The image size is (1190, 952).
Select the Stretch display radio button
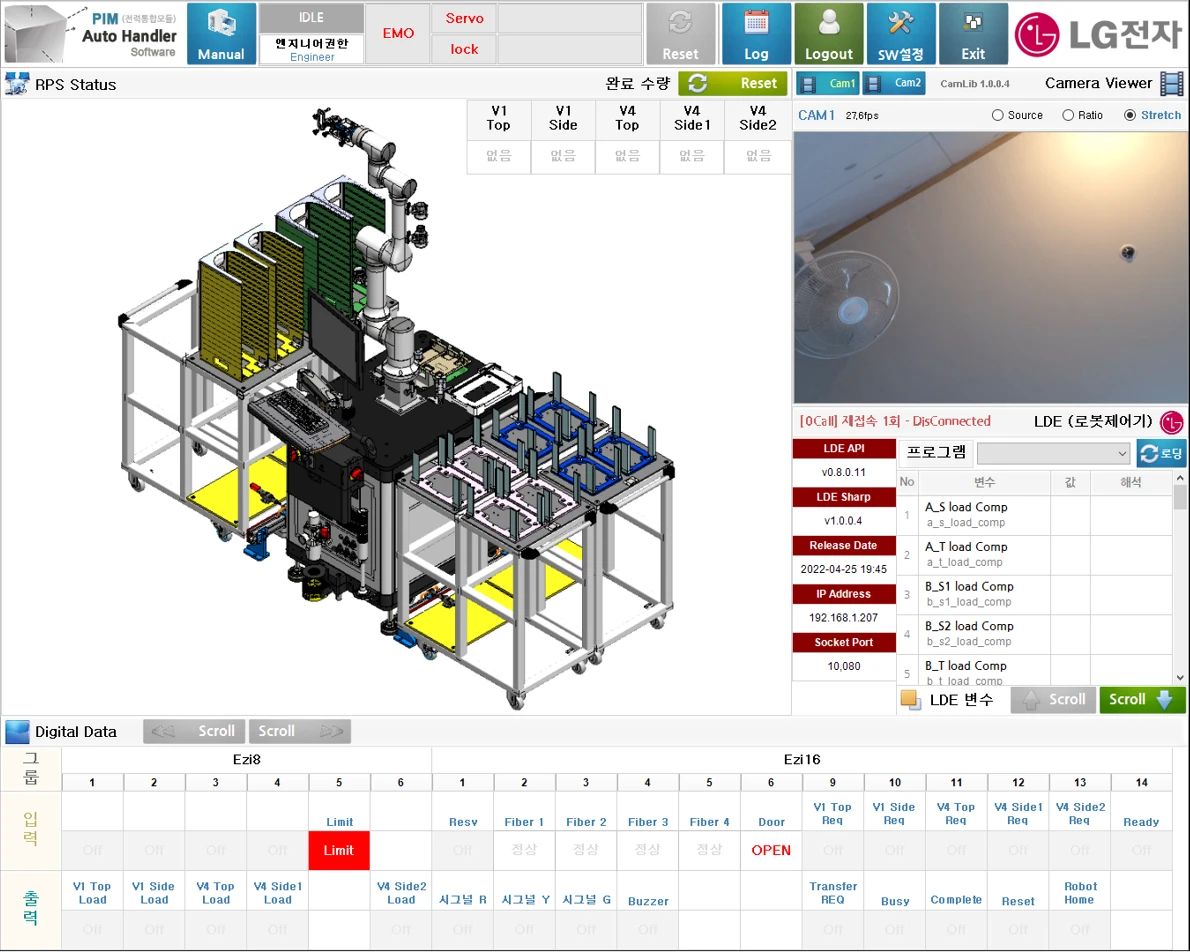point(1129,115)
